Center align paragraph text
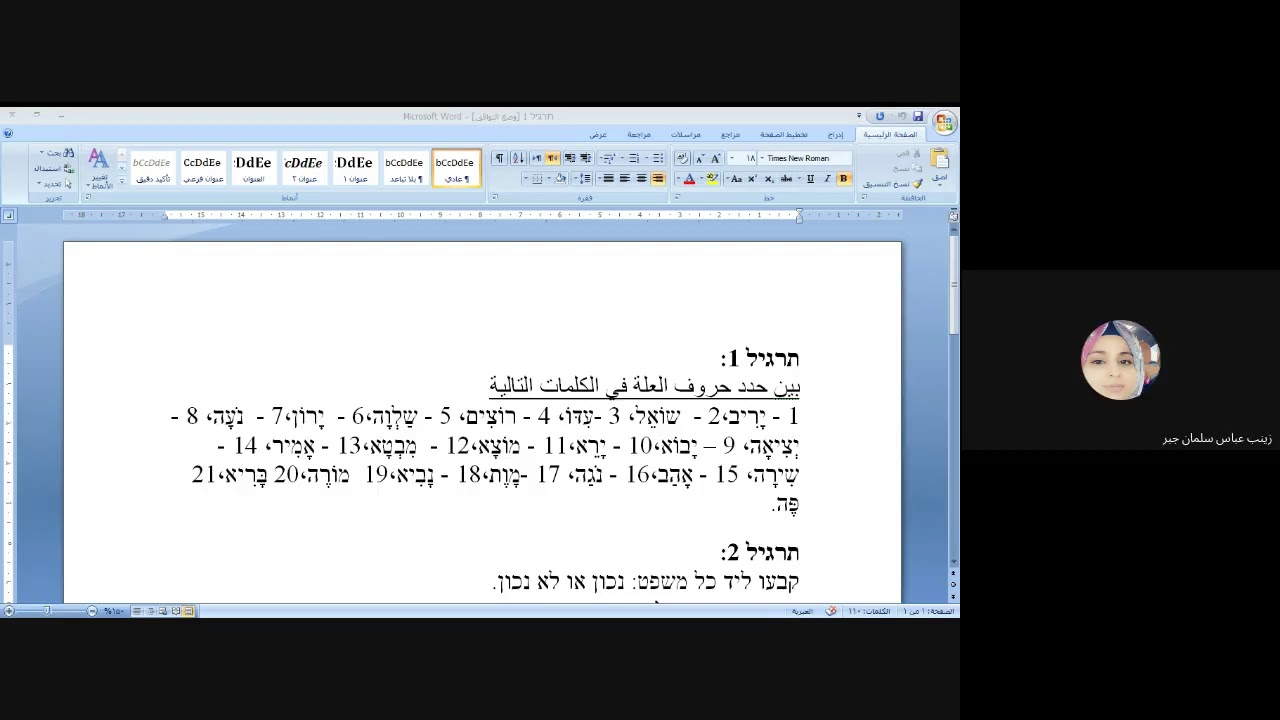 641,179
